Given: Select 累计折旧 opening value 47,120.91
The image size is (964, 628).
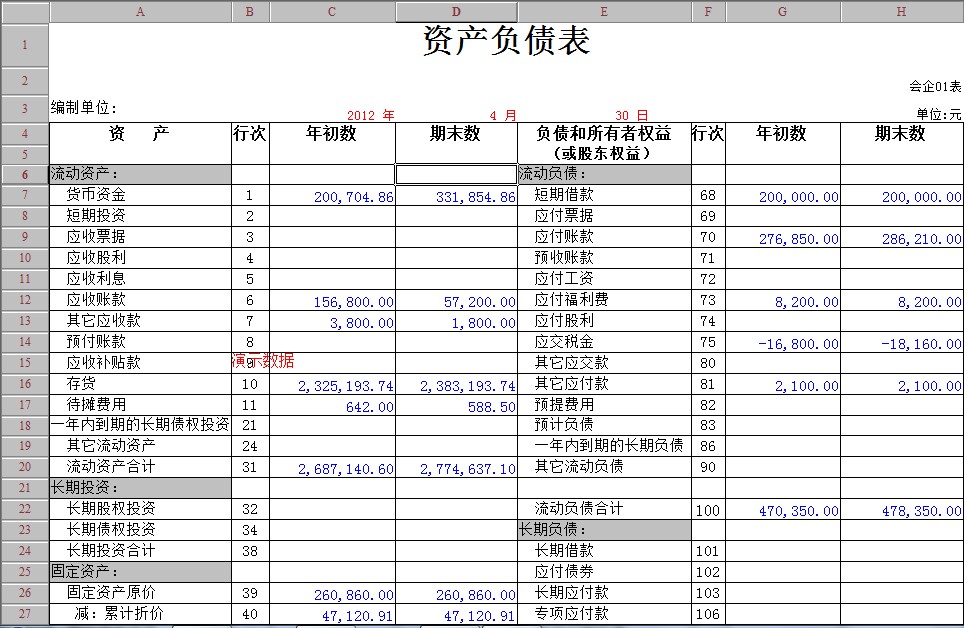Looking at the screenshot, I should [x=357, y=616].
